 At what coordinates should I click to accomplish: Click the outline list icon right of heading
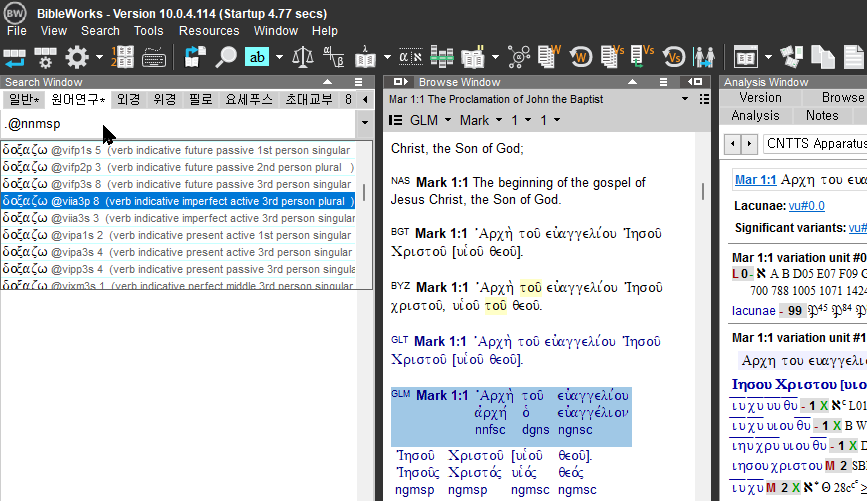coord(704,99)
